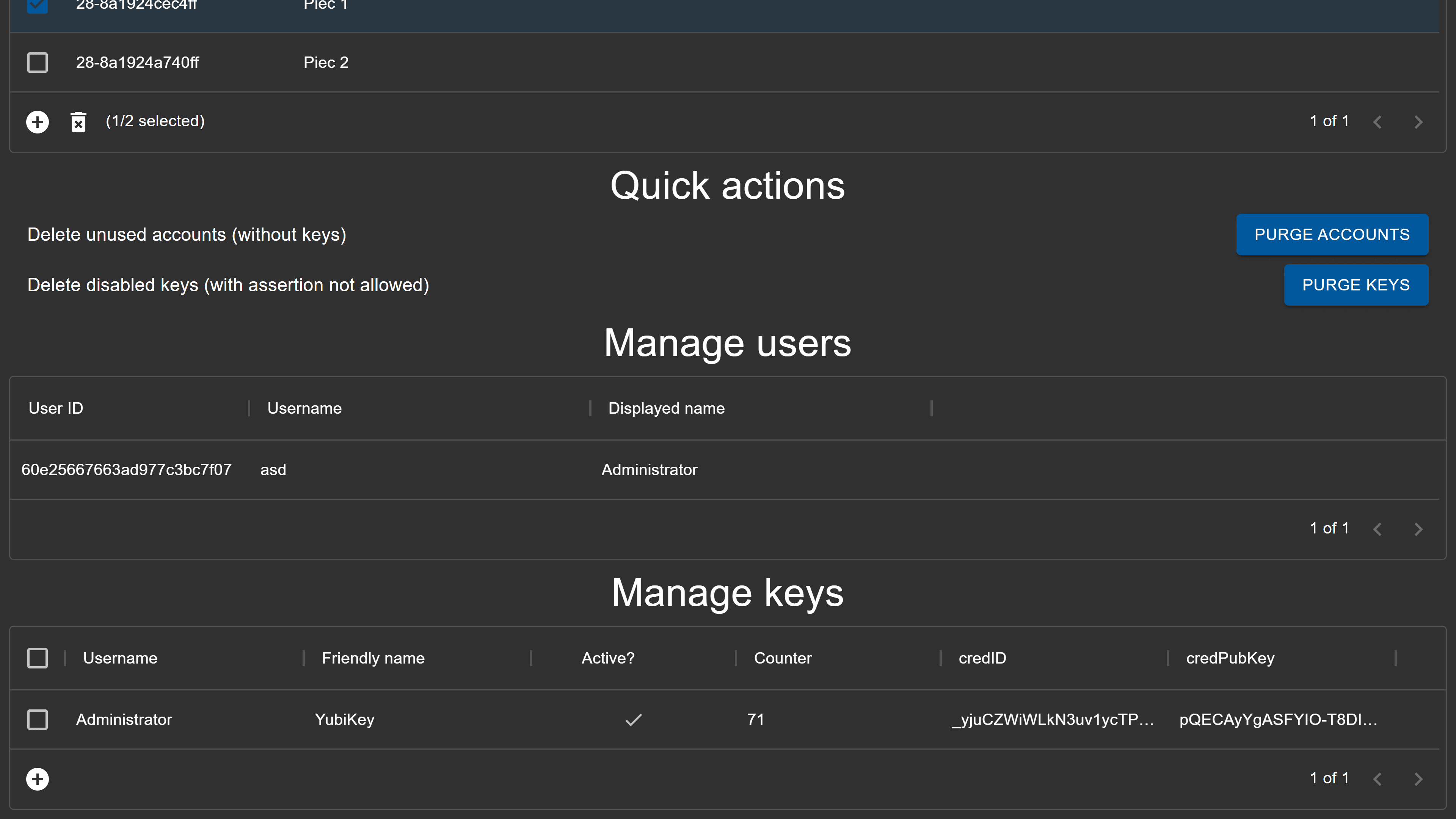Toggle checkbox for Piec 2 item
Image resolution: width=1456 pixels, height=819 pixels.
[x=37, y=63]
